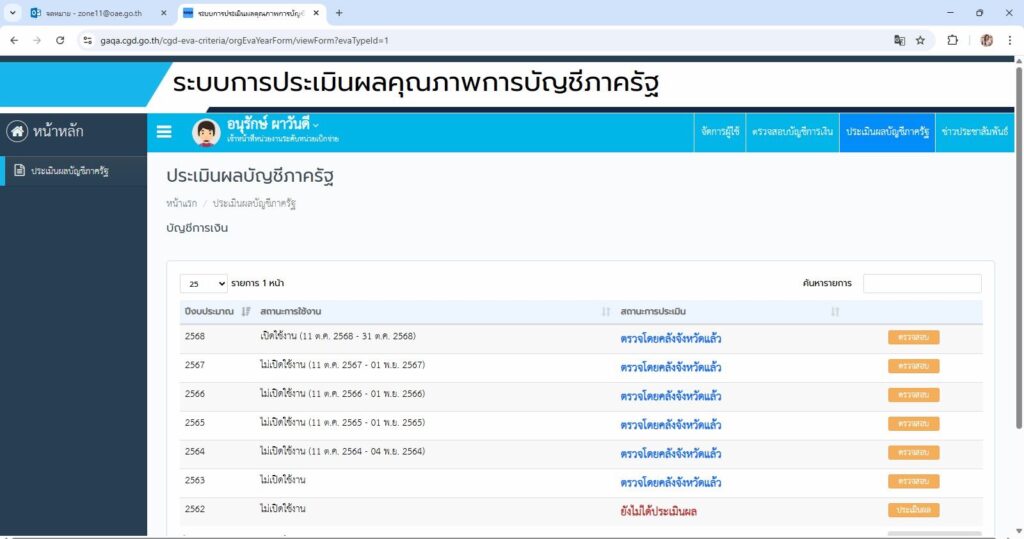This screenshot has width=1024, height=539.
Task: Open the browser extensions puzzle icon
Action: click(952, 40)
